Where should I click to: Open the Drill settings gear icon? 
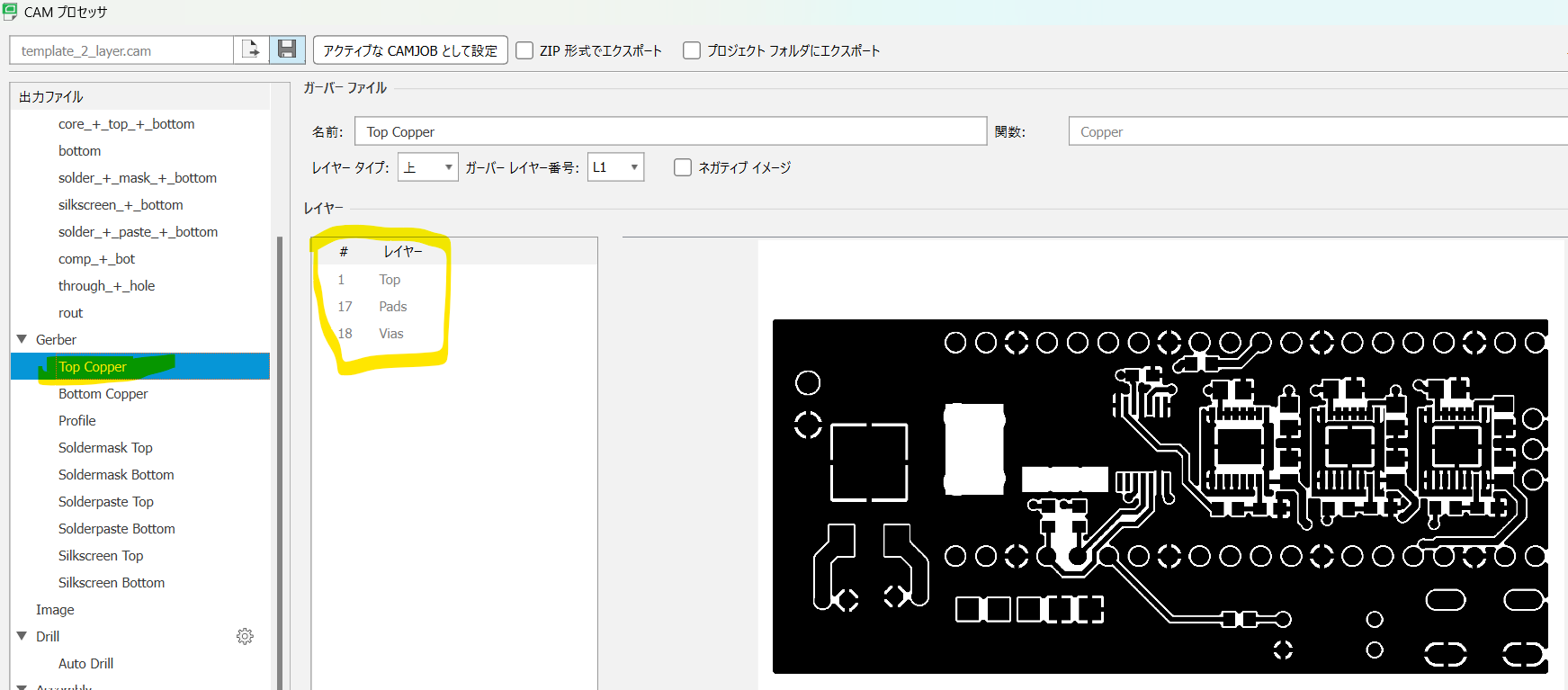[245, 636]
